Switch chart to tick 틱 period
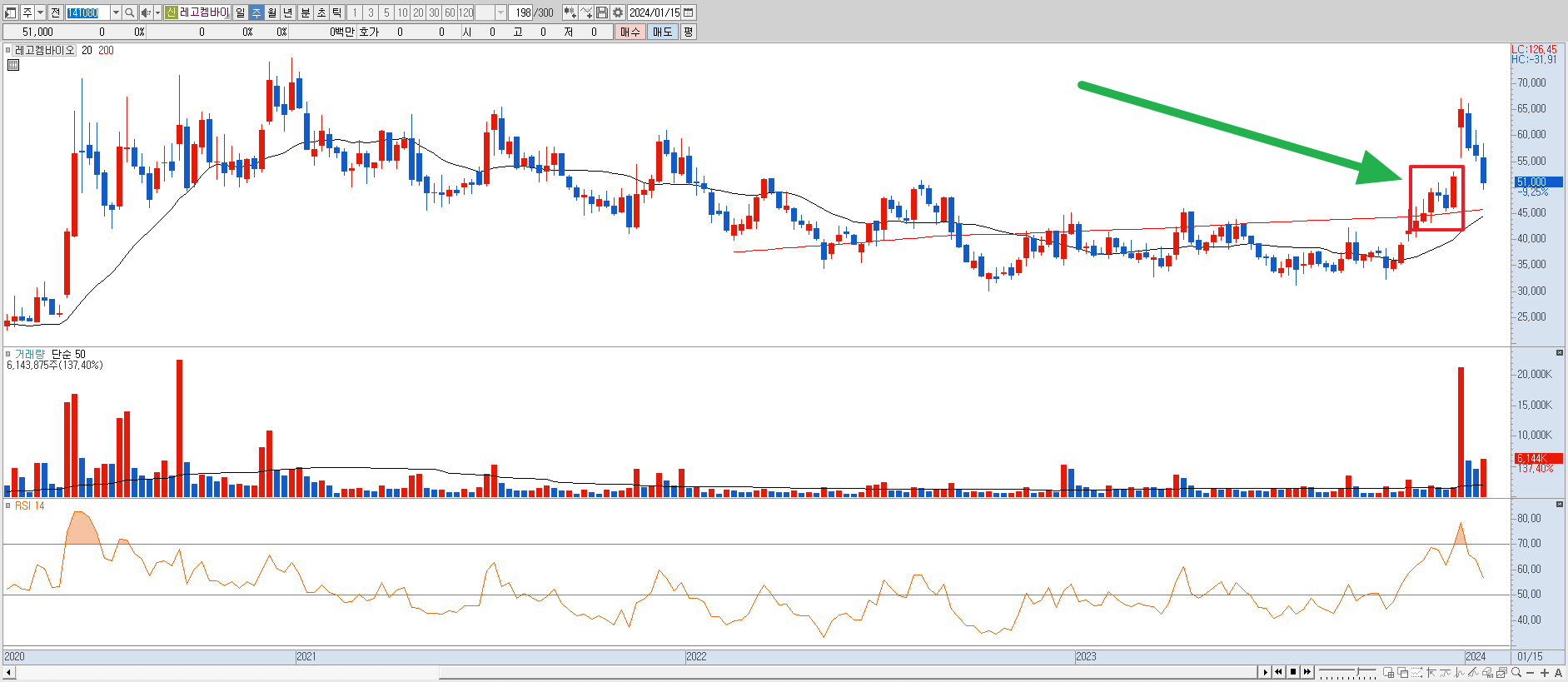 (x=337, y=12)
